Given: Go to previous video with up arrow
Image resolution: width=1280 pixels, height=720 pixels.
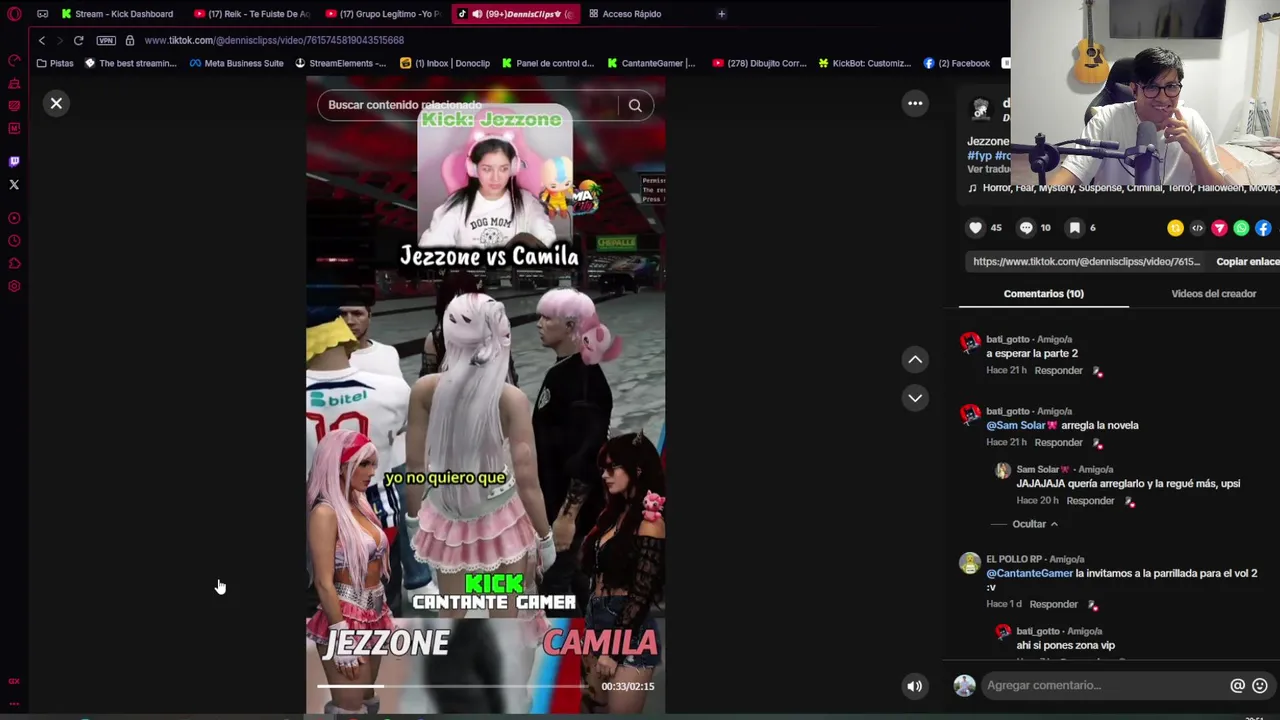Looking at the screenshot, I should pyautogui.click(x=915, y=359).
